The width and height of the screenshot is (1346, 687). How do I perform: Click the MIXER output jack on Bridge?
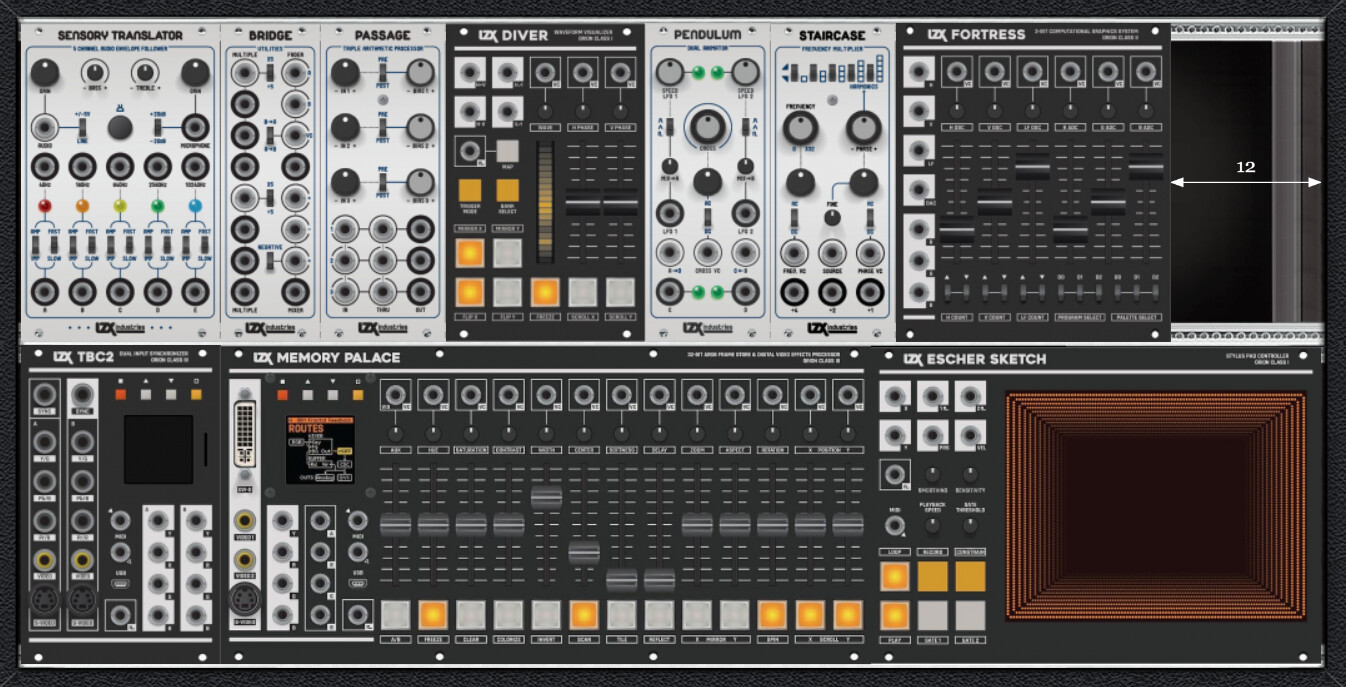(x=294, y=292)
